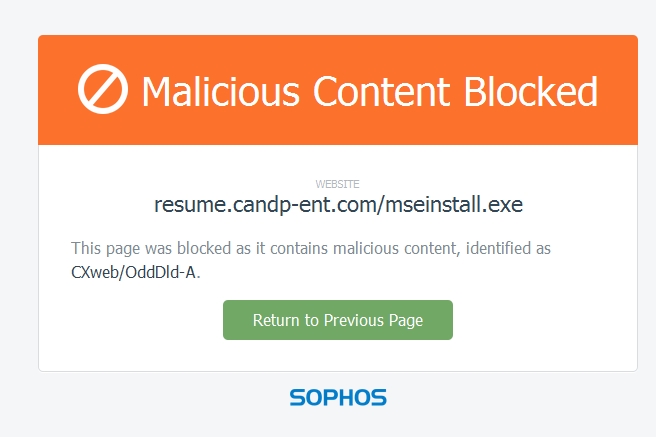
Task: Click the blocked URL resume.candp-ent.com/mseinstall.exe
Action: [338, 205]
